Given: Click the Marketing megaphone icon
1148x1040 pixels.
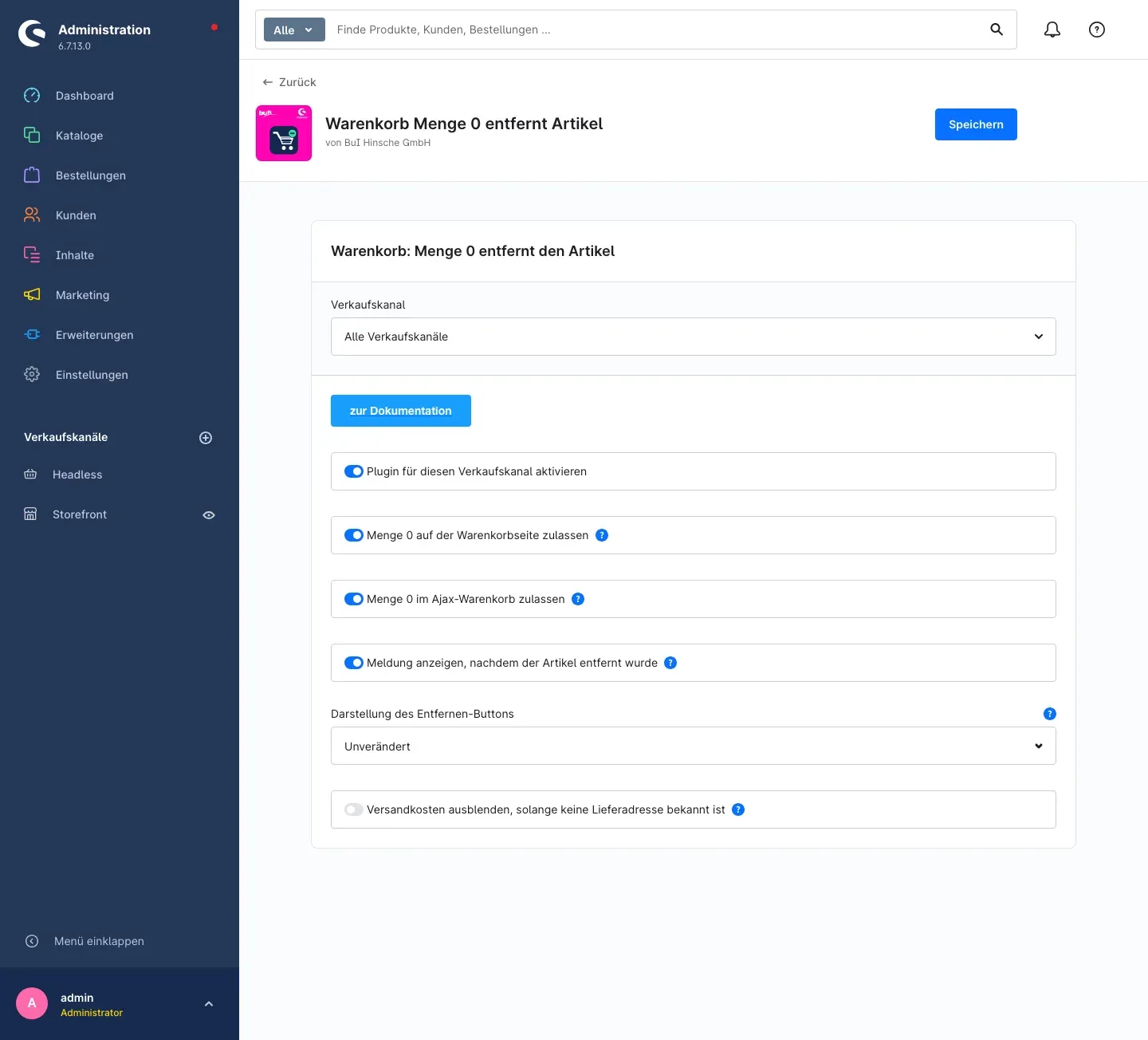Looking at the screenshot, I should (32, 295).
